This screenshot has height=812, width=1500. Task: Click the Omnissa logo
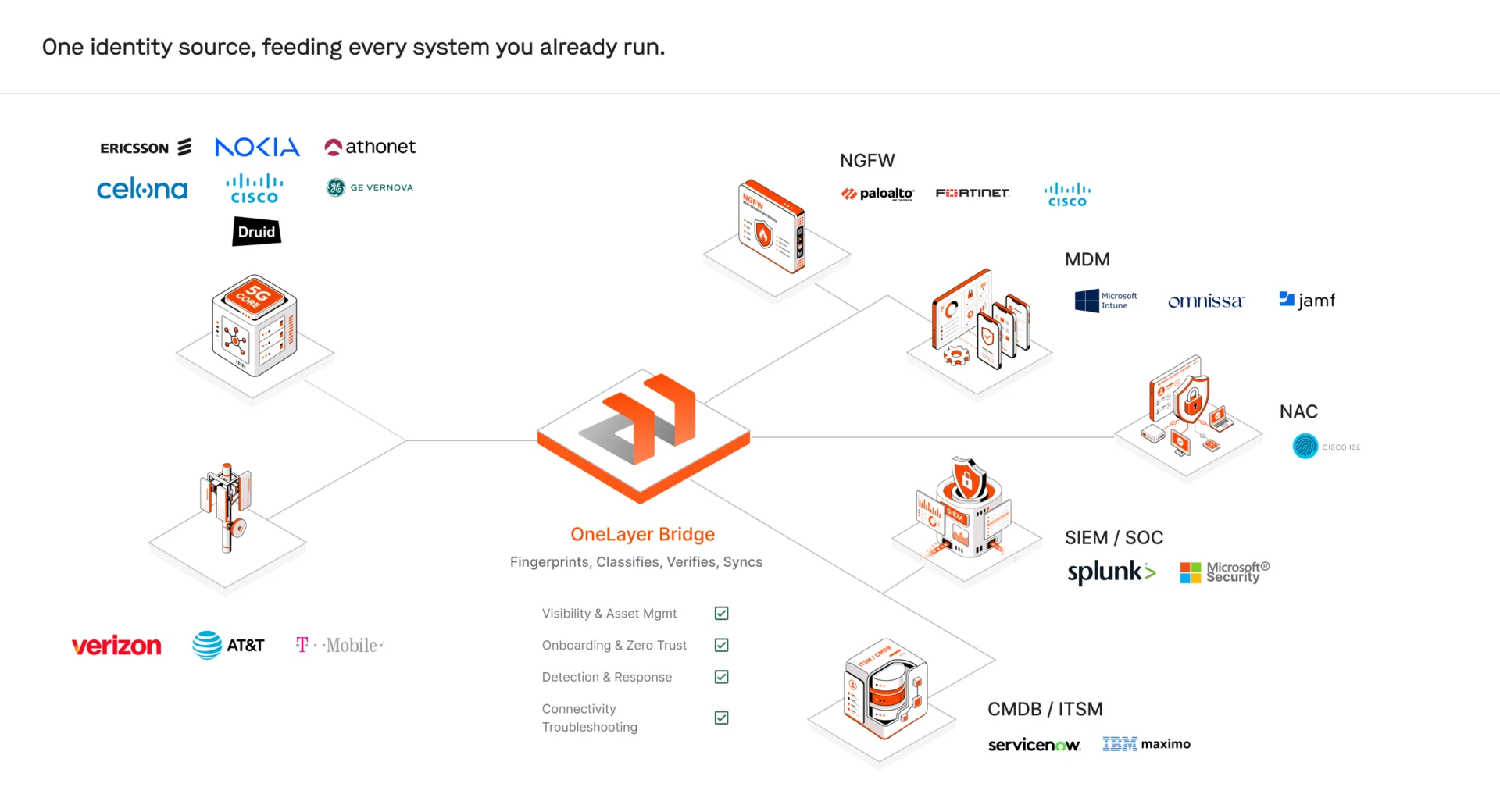click(1206, 301)
